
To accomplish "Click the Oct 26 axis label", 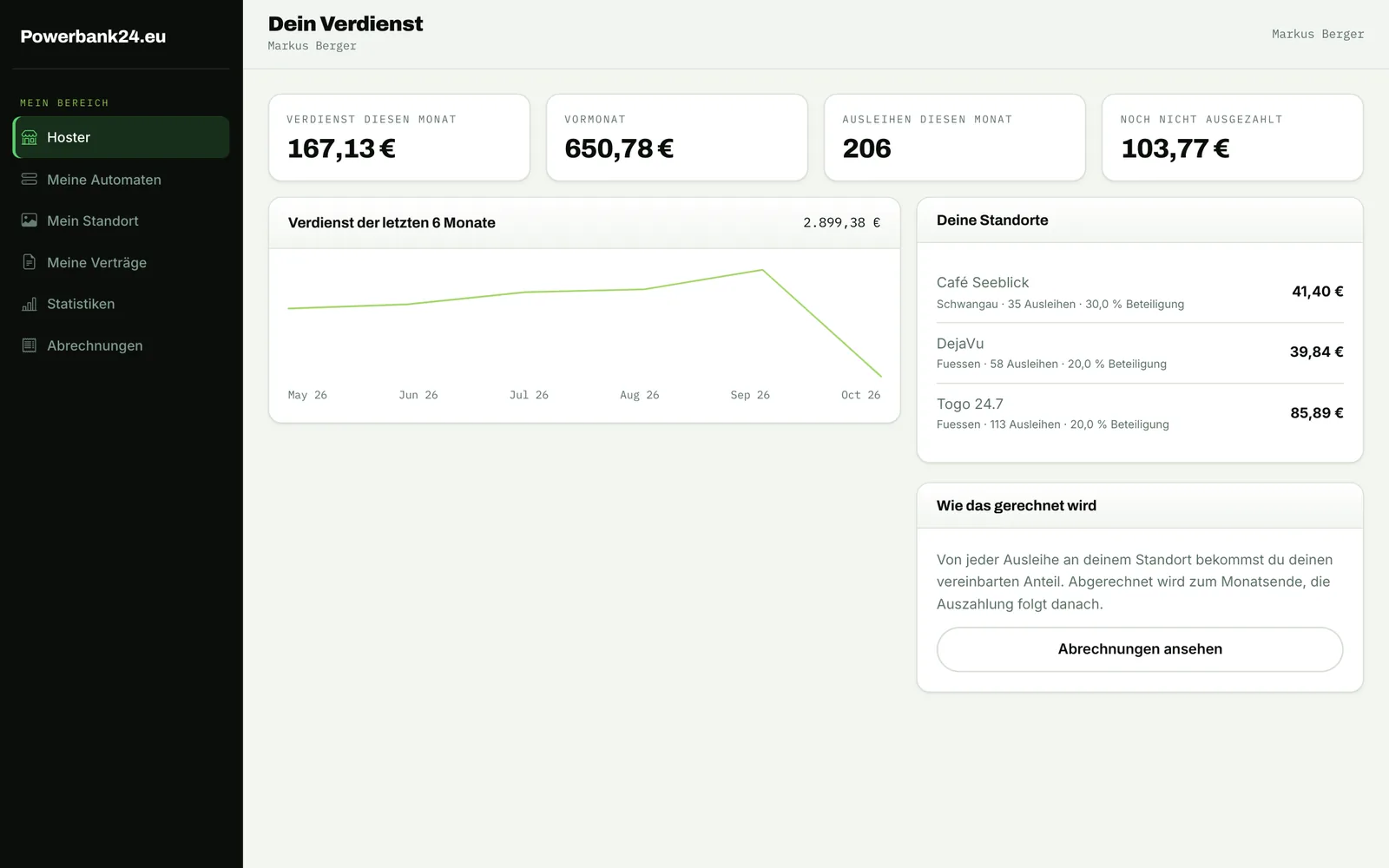I will [860, 395].
